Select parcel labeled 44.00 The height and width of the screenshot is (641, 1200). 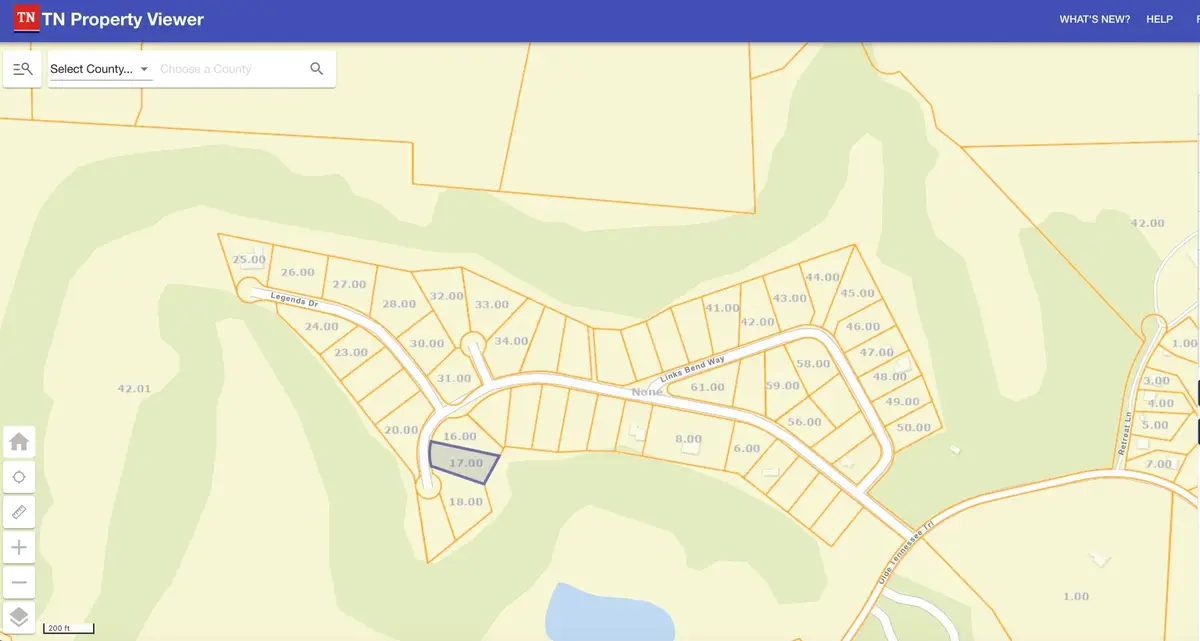coord(822,277)
